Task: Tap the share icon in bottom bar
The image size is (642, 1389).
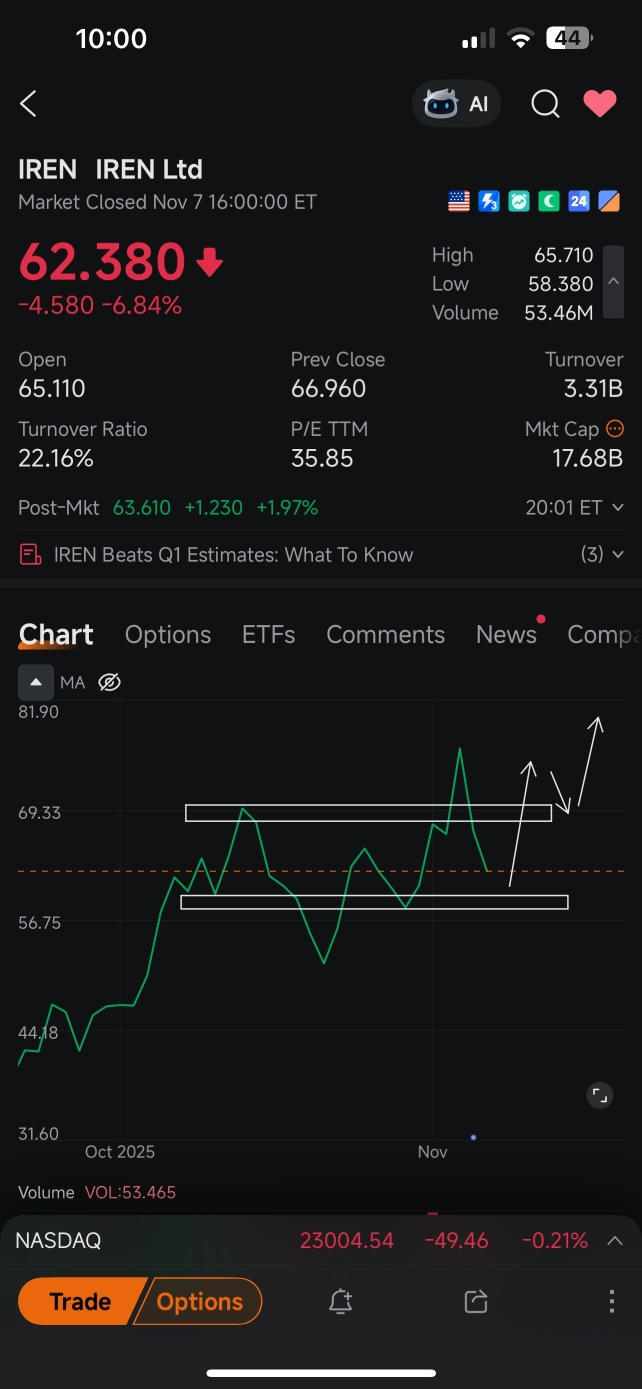Action: (476, 1301)
